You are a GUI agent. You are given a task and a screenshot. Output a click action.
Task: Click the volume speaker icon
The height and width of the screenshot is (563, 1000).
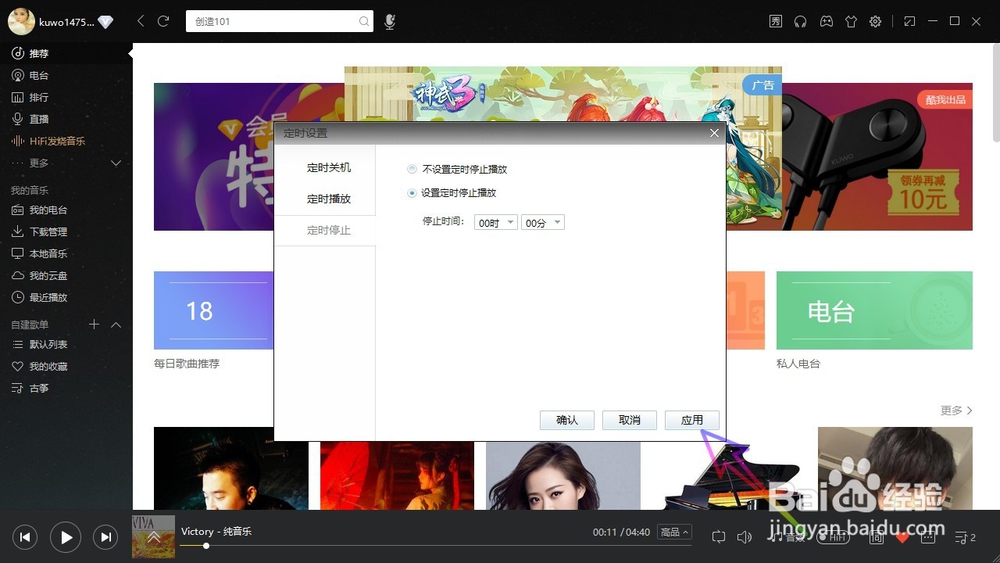[x=744, y=537]
